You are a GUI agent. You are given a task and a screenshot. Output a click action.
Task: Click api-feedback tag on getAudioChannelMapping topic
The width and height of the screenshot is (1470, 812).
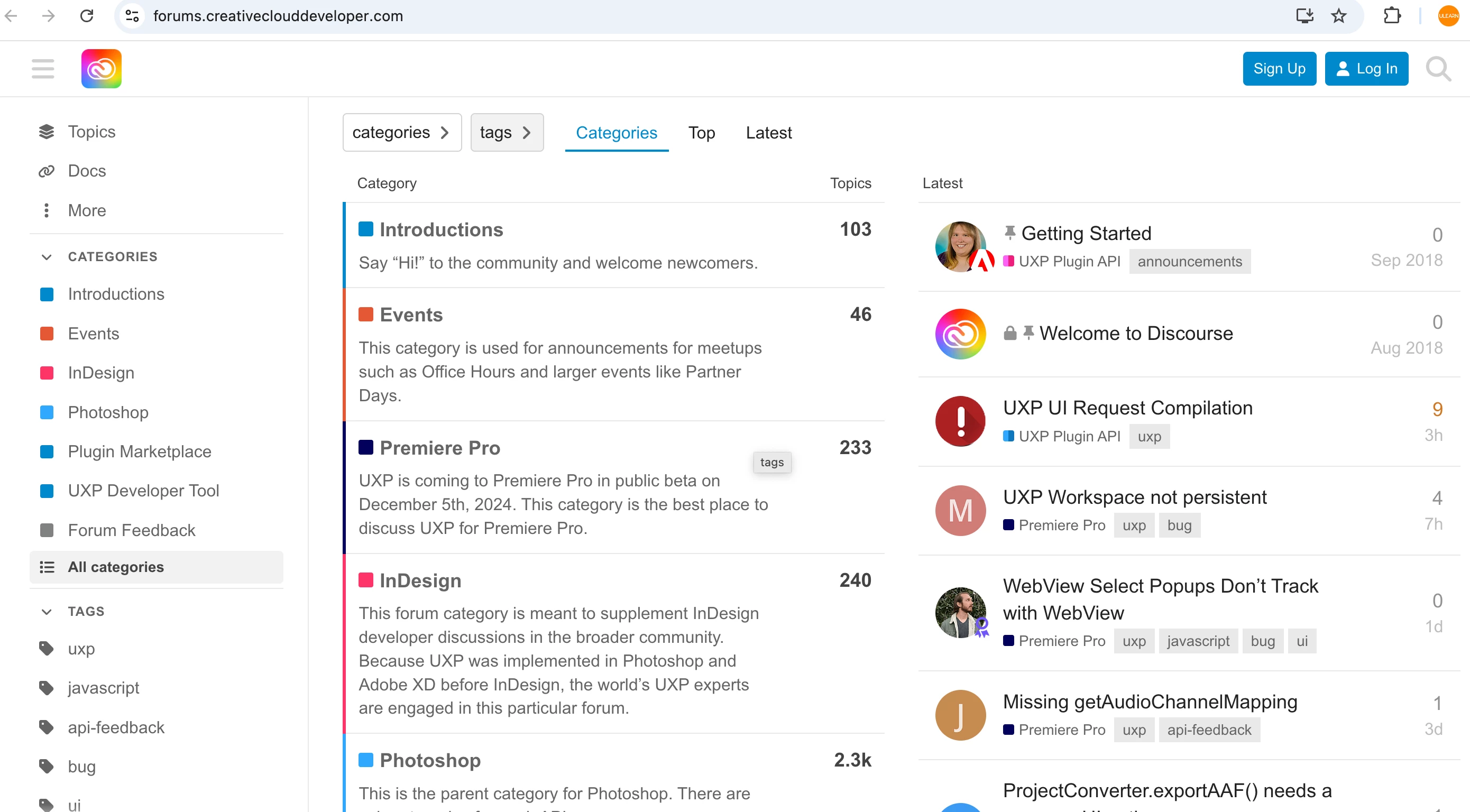coord(1209,730)
